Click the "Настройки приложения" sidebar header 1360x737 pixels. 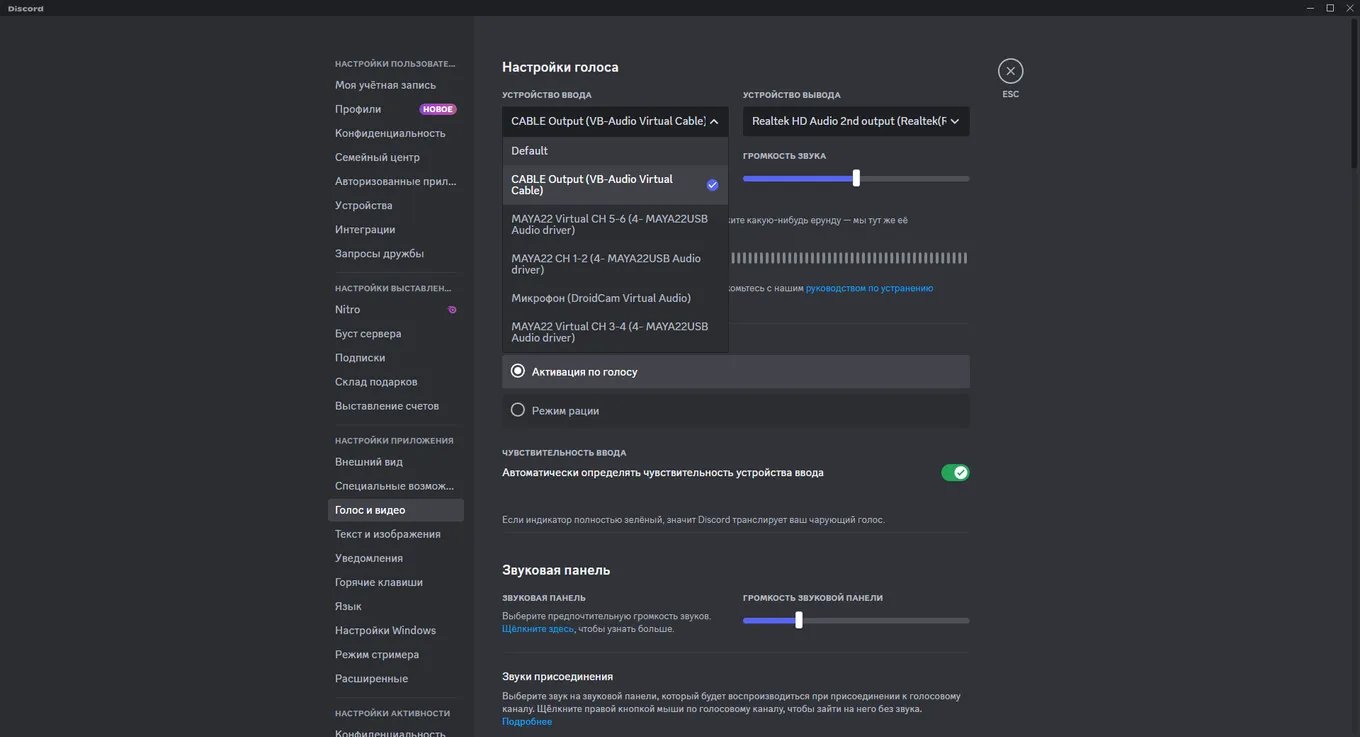click(394, 440)
